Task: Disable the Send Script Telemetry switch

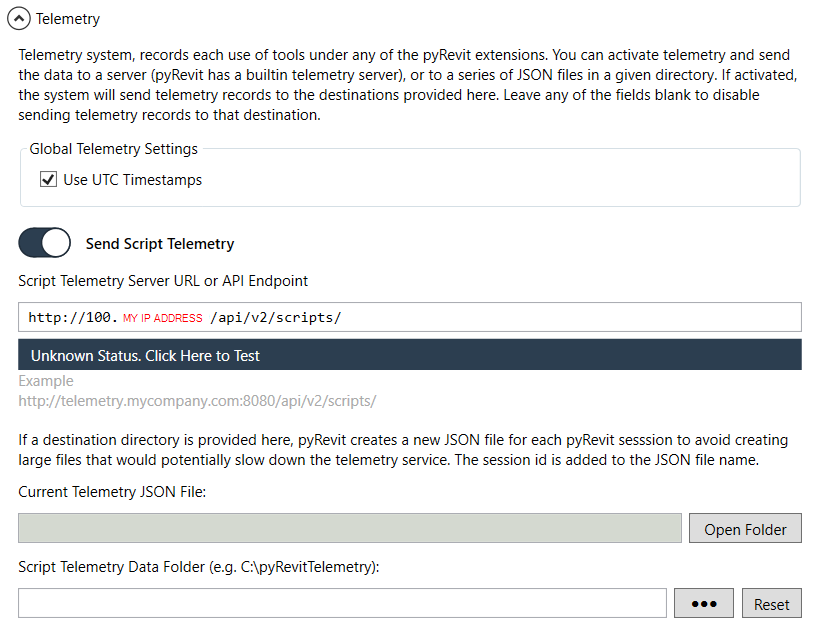Action: 44,243
